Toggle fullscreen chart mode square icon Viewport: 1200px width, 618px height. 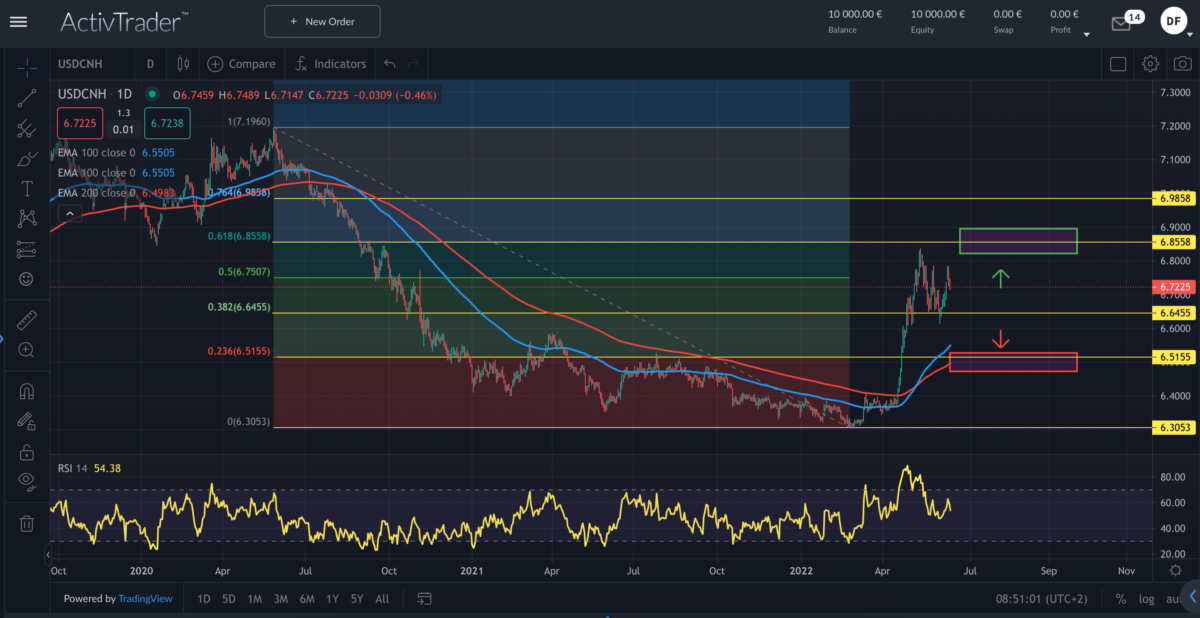1118,63
